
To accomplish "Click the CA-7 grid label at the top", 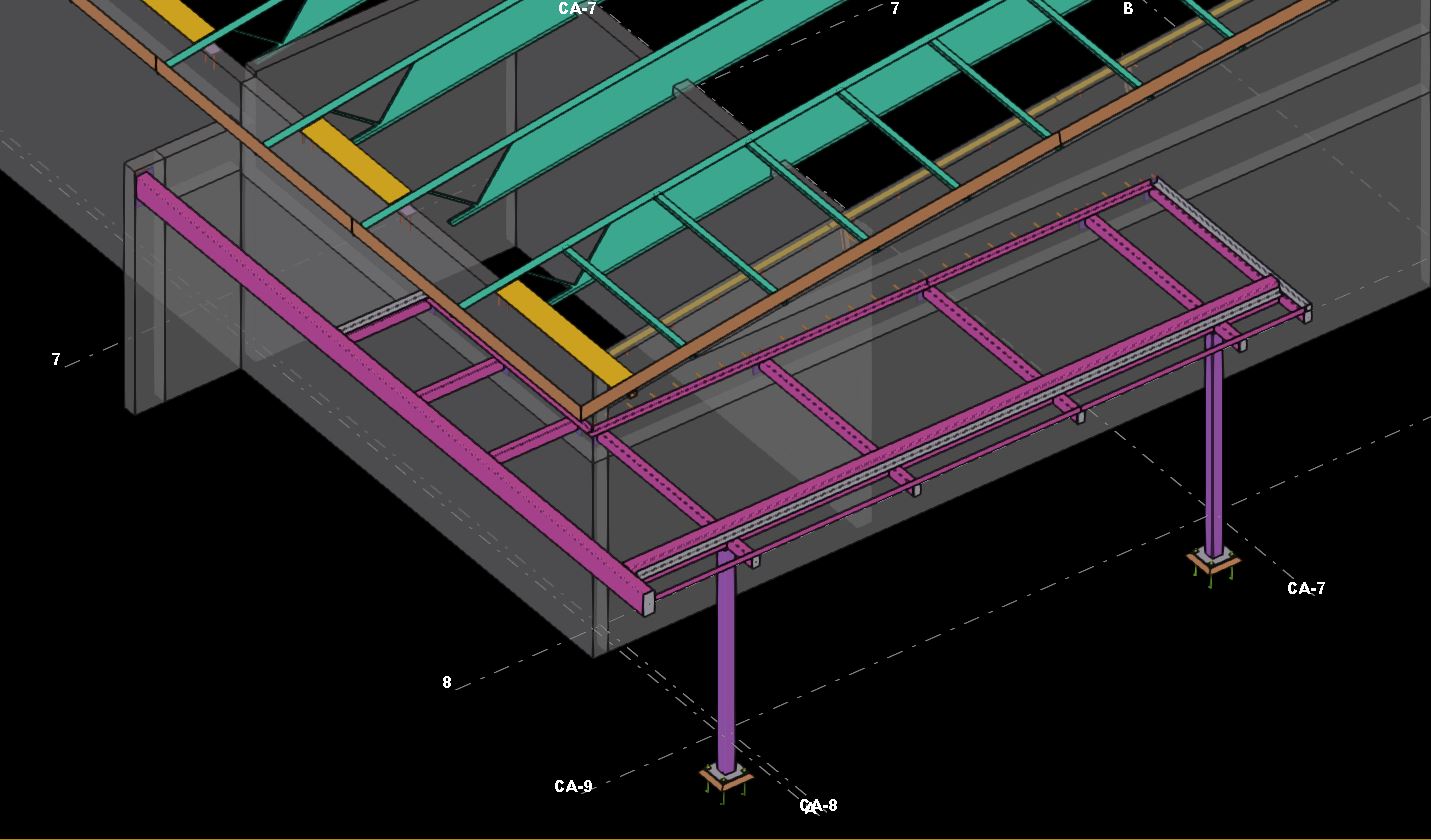I will pos(577,9).
